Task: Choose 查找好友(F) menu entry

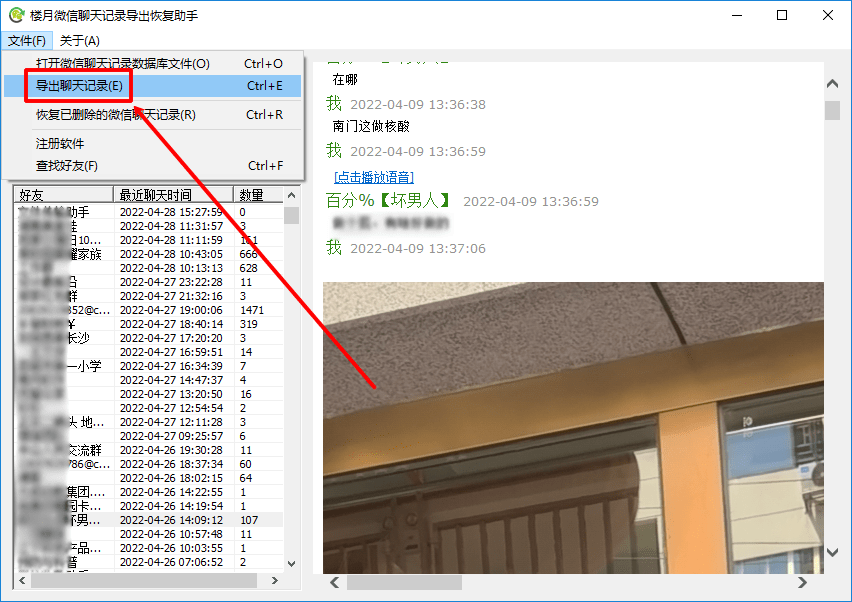Action: tap(152, 166)
